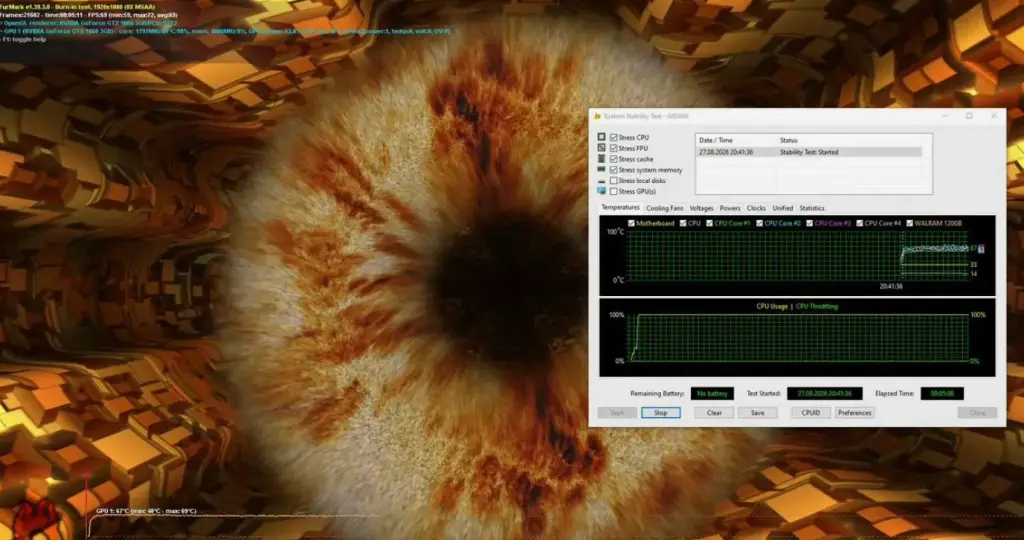Click the Clear button

coord(714,413)
